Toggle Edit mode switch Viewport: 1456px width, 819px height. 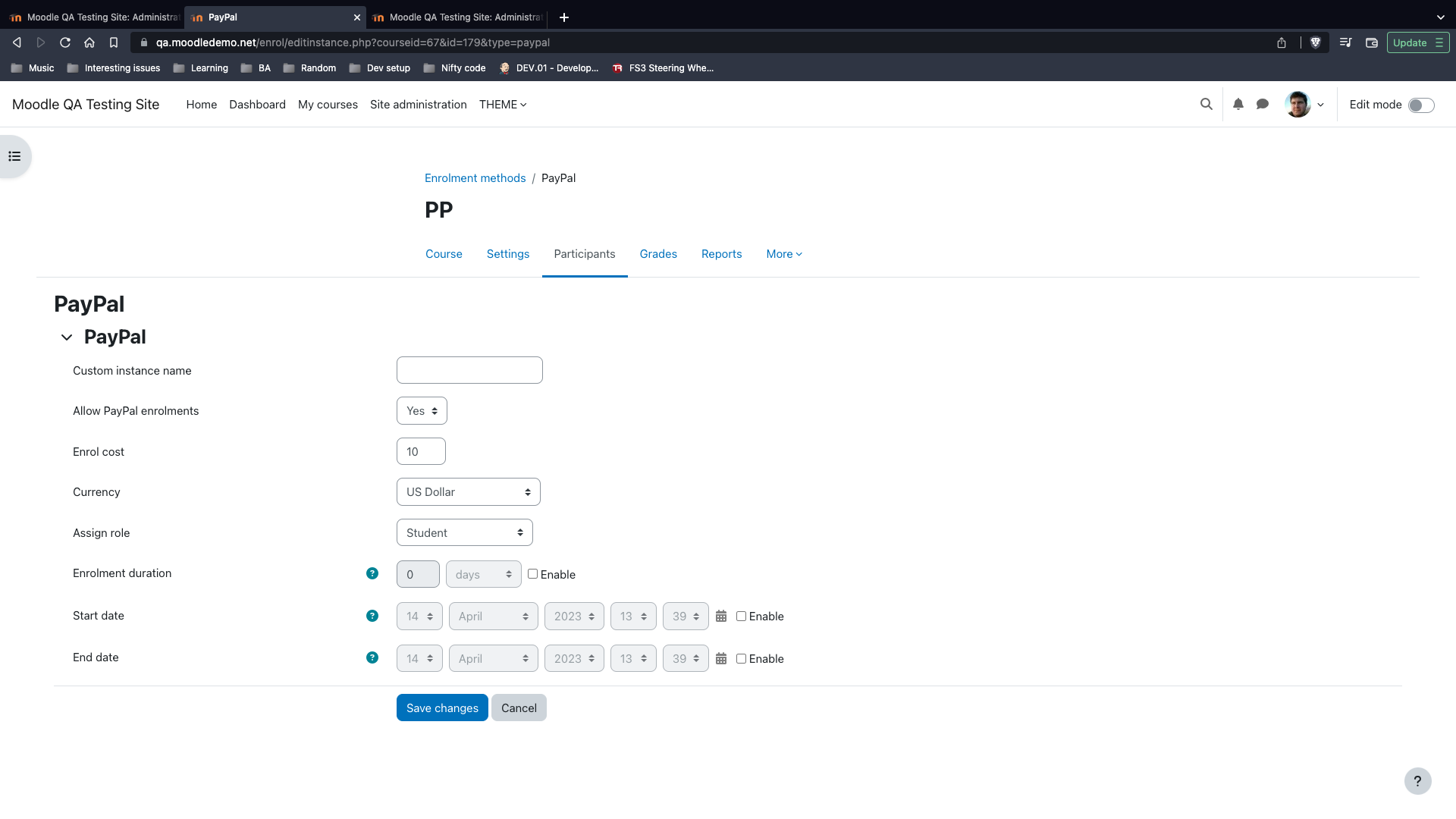tap(1421, 105)
